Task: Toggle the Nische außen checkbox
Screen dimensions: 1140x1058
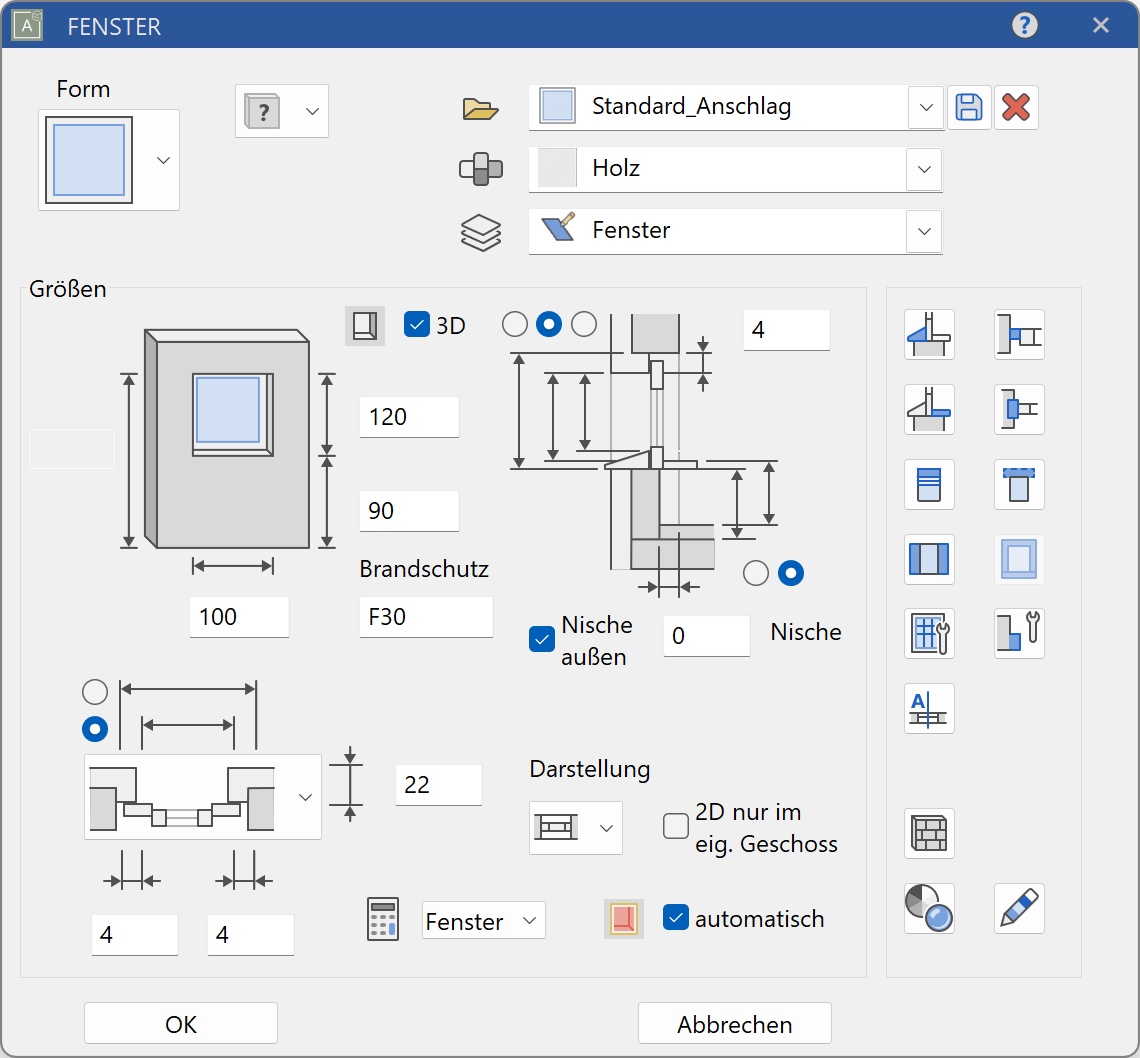Action: tap(542, 639)
